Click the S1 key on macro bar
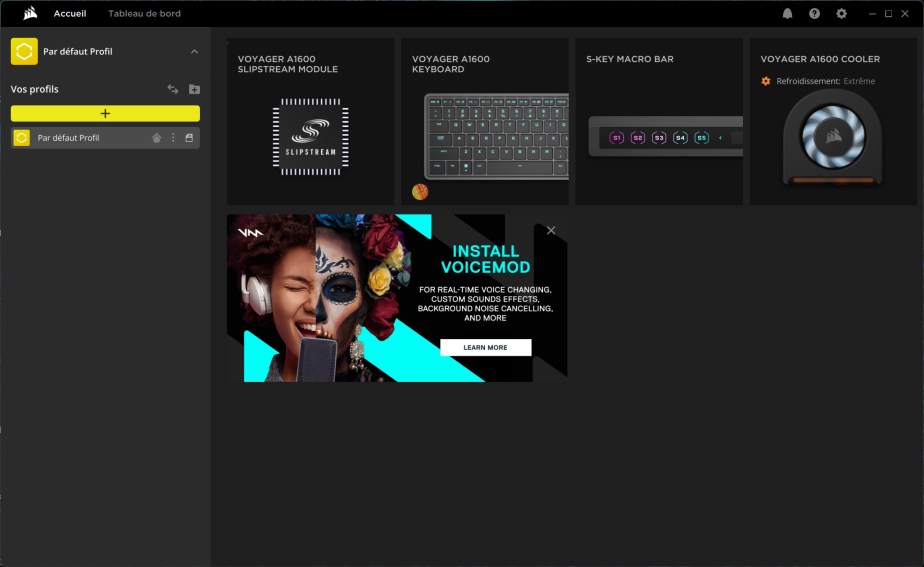 pyautogui.click(x=616, y=138)
